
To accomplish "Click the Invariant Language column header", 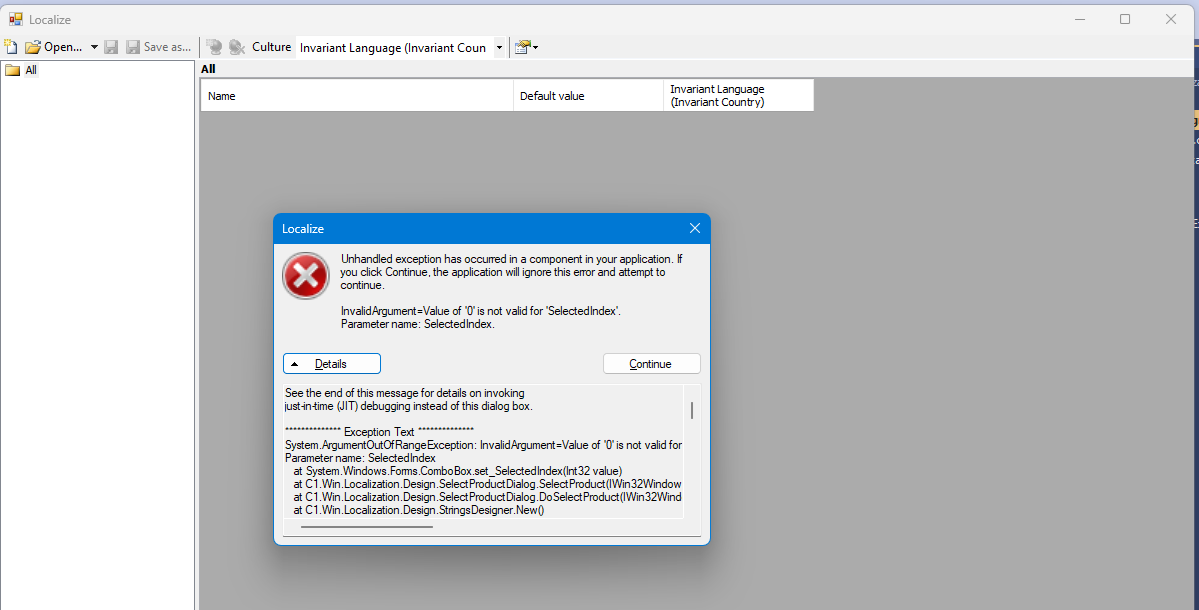I will 738,96.
